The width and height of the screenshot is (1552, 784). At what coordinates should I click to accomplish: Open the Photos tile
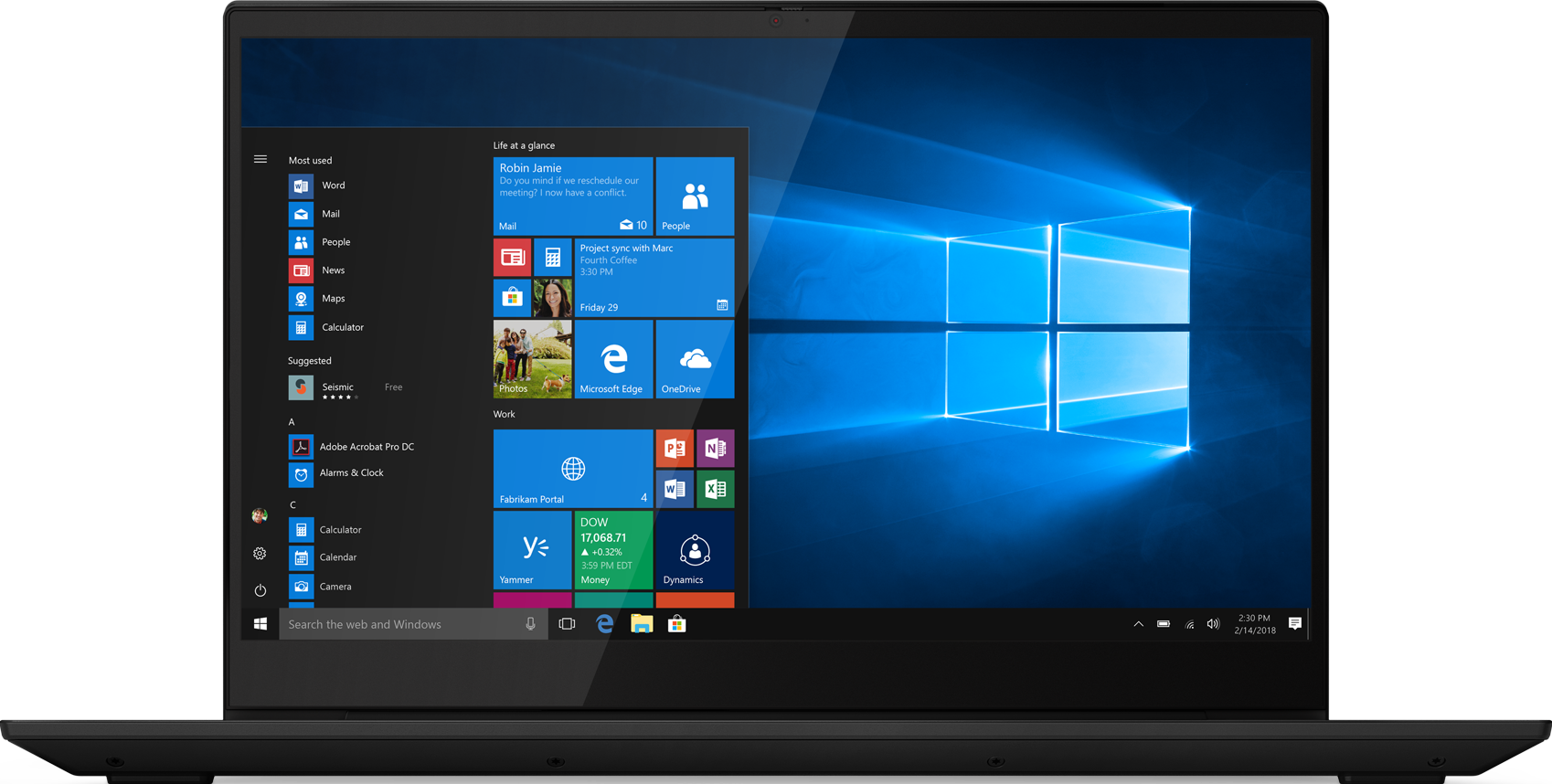click(533, 359)
